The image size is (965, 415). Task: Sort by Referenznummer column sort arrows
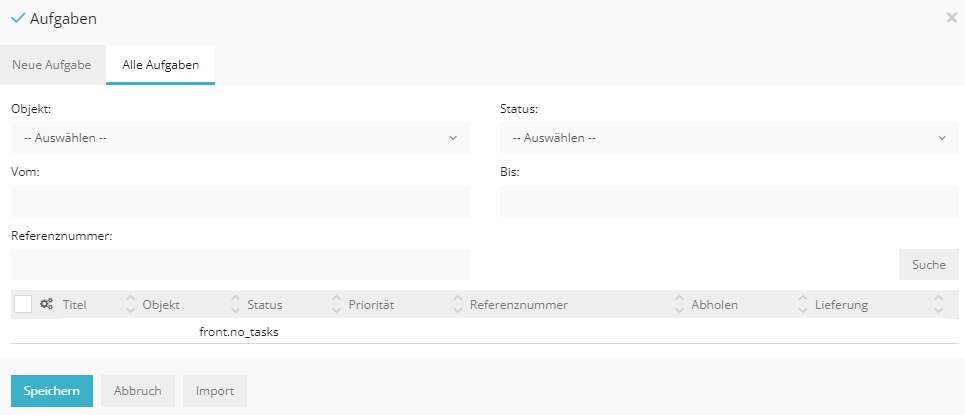coord(680,304)
